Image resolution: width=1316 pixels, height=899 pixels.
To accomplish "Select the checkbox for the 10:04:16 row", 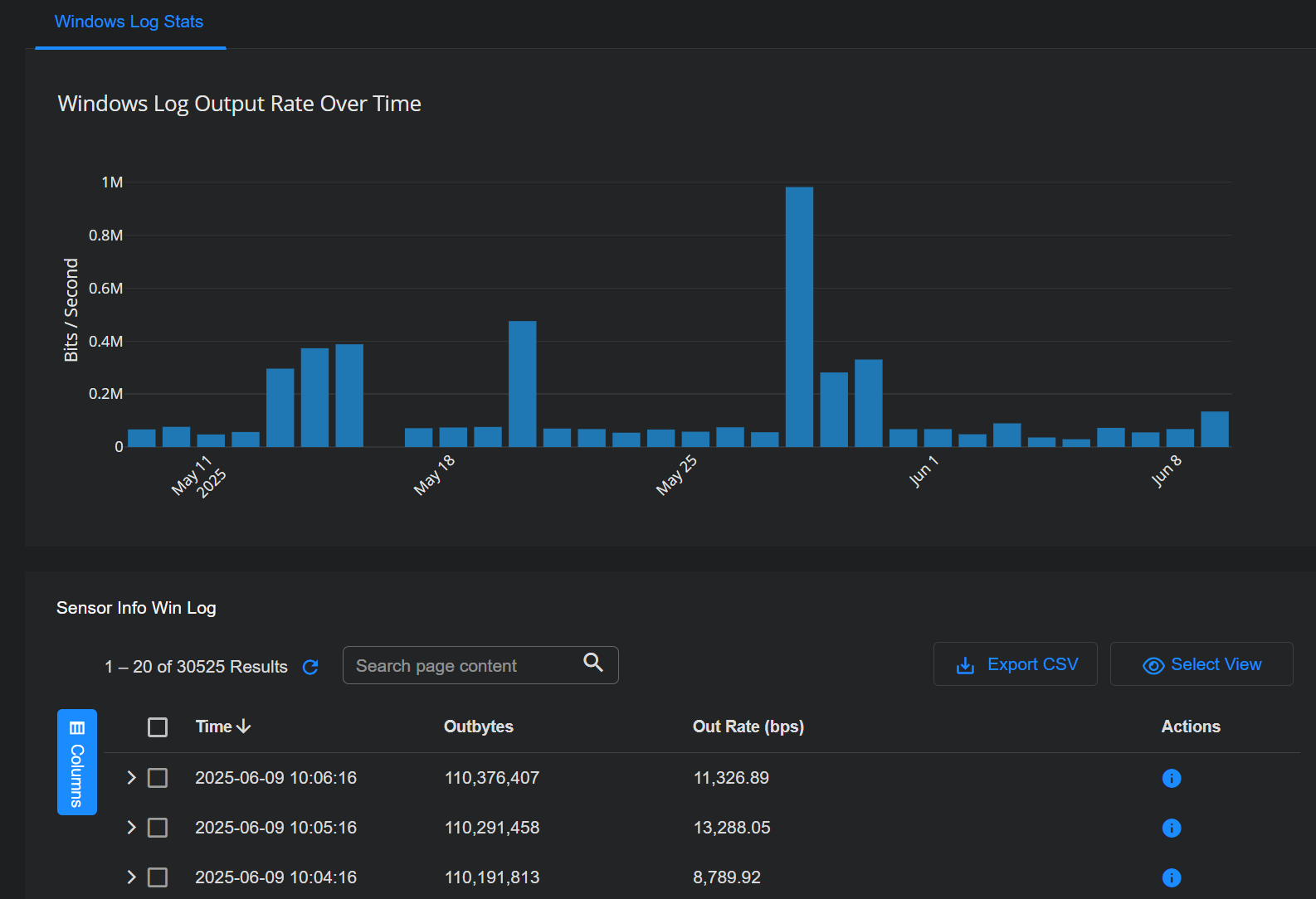I will pos(158,877).
